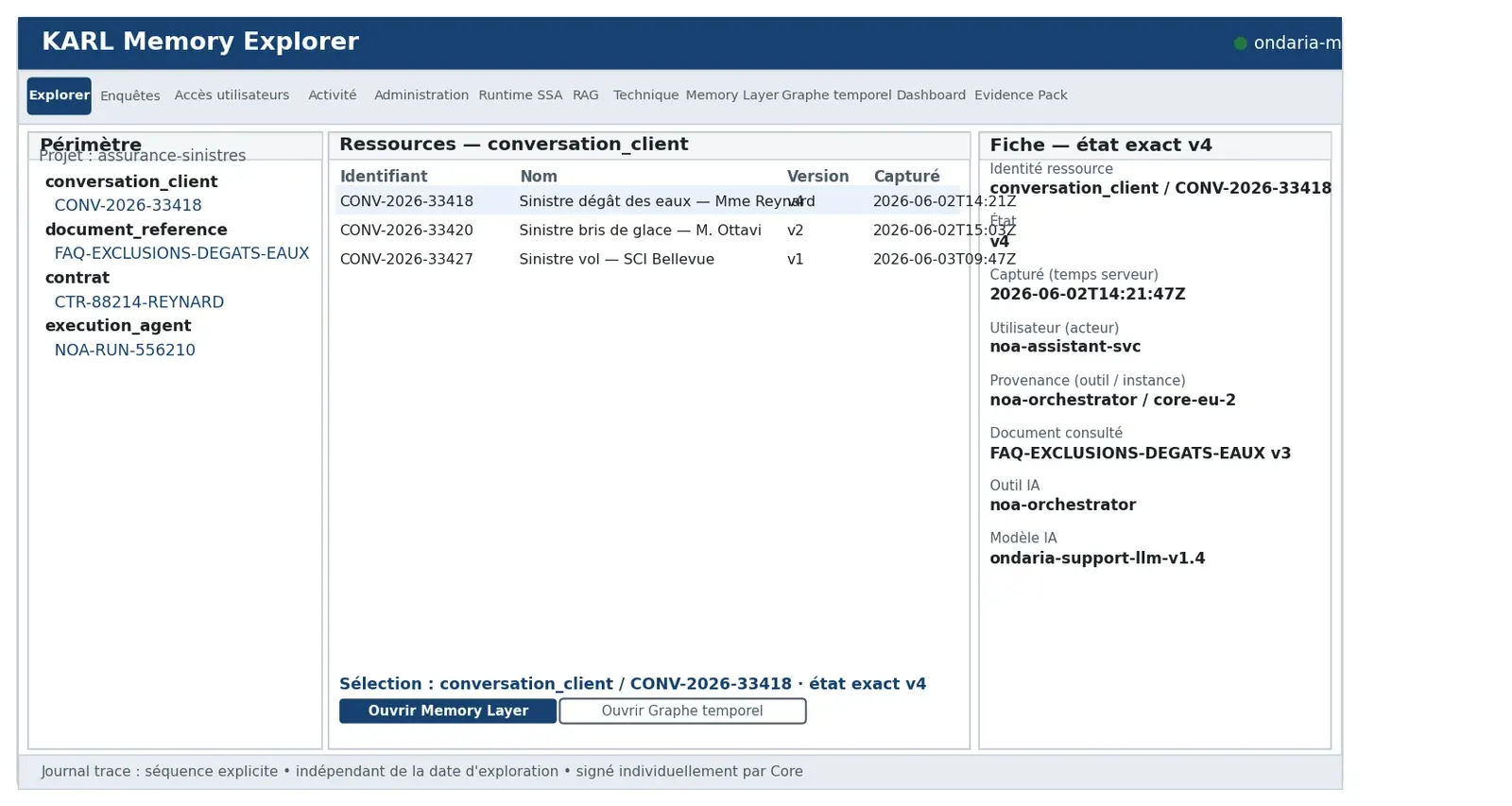This screenshot has height=806, width=1512.
Task: Click the ondaria-support-llm-v1.4 model value
Action: [1097, 558]
